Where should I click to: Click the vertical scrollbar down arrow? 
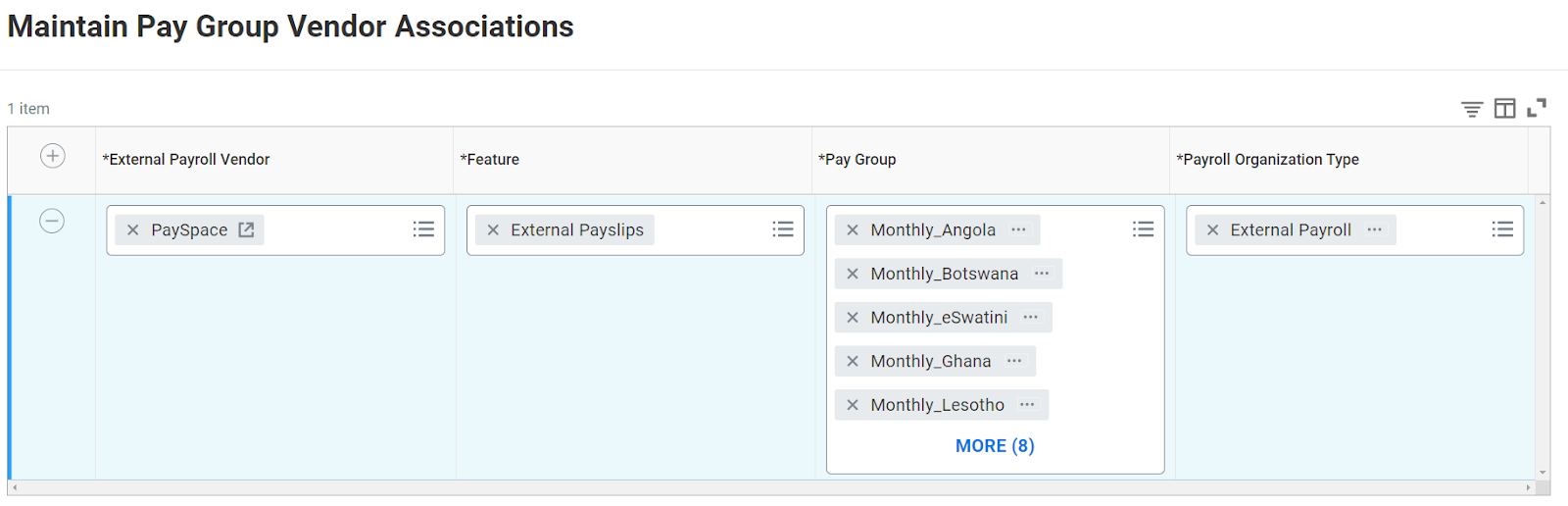1543,473
